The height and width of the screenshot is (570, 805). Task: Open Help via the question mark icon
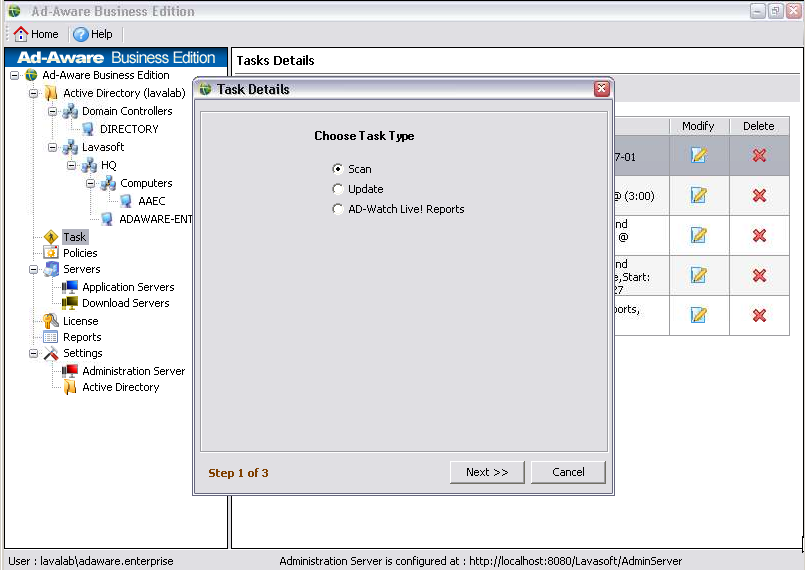[x=80, y=34]
